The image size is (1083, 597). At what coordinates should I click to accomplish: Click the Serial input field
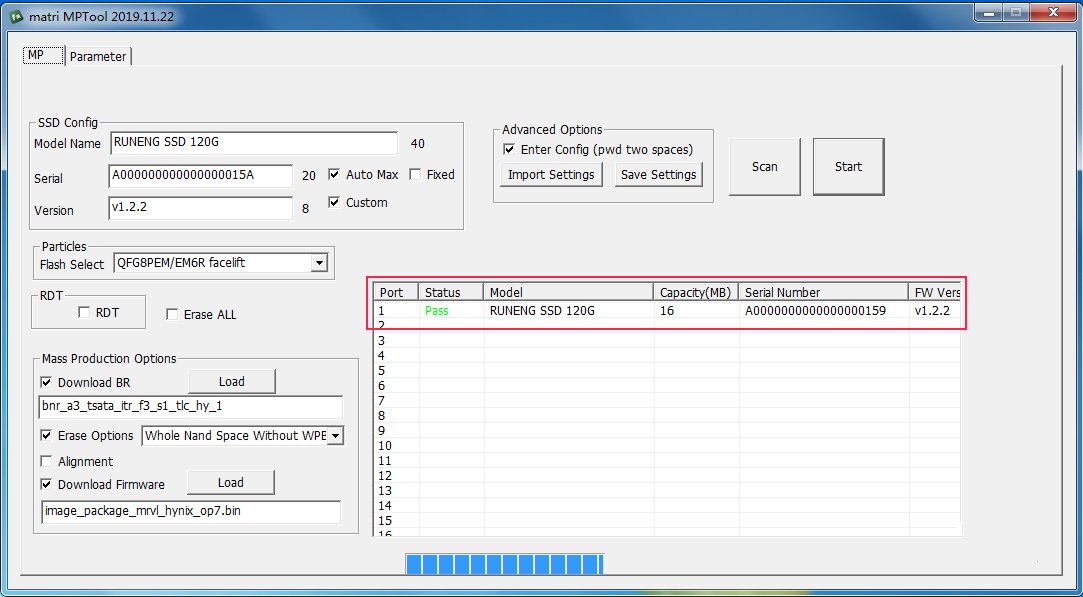[200, 176]
